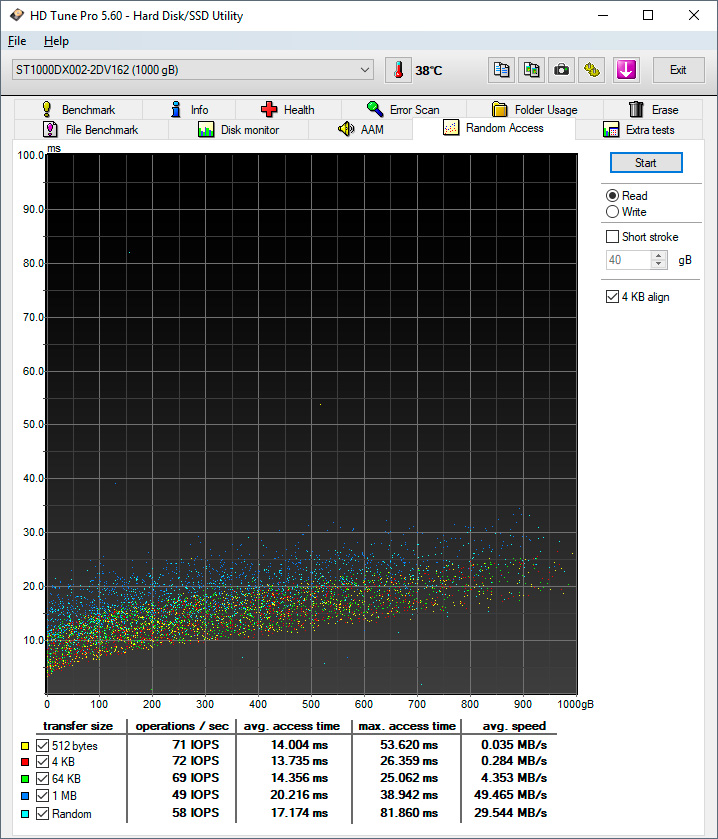Click the short stroke gB input field
The height and width of the screenshot is (839, 718).
(x=627, y=260)
